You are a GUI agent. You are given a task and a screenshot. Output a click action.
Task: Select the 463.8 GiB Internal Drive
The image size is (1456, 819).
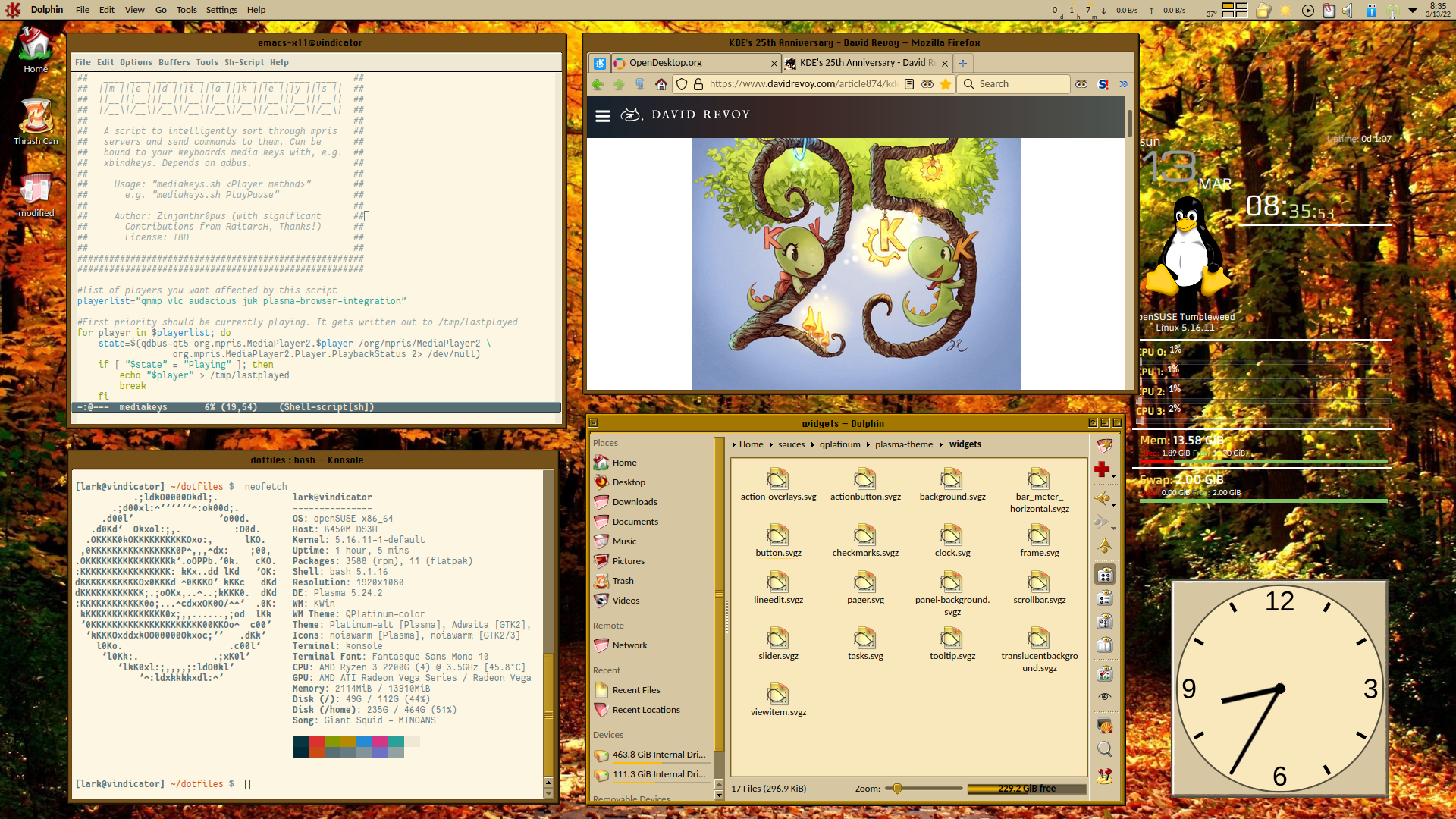(651, 755)
